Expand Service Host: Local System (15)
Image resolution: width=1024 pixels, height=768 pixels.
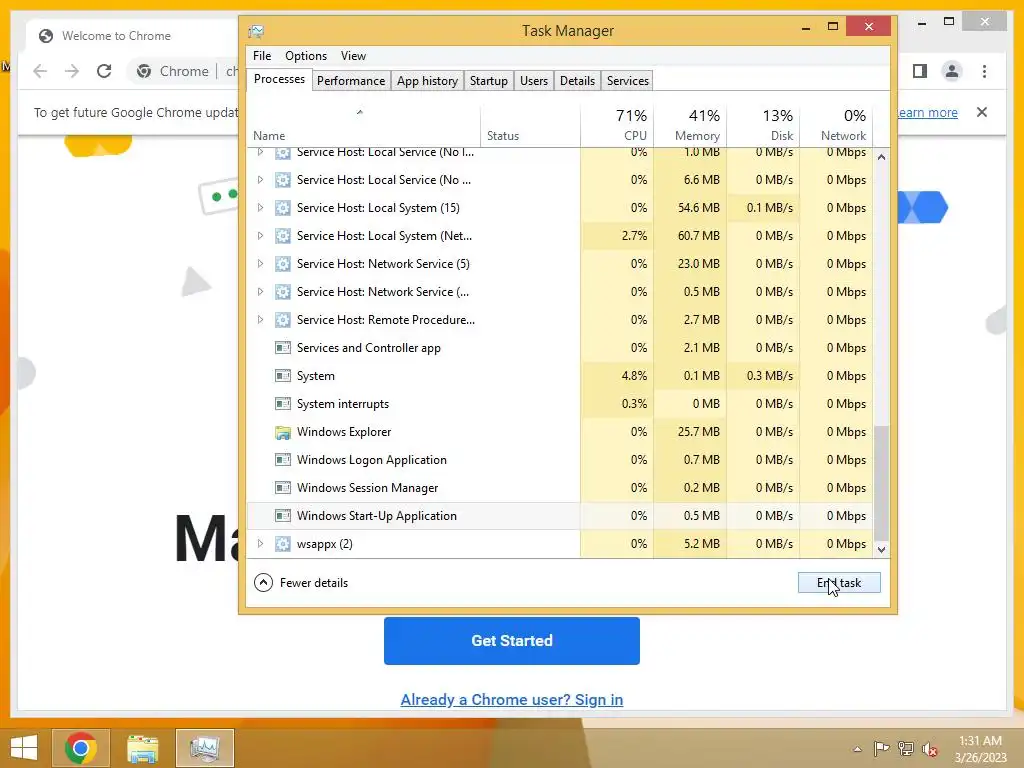(x=260, y=208)
